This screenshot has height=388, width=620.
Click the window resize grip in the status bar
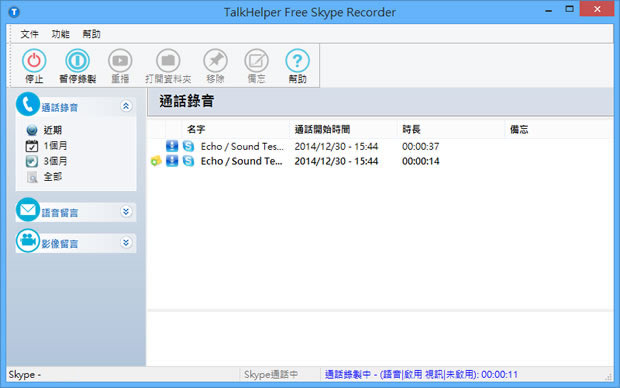[x=609, y=377]
